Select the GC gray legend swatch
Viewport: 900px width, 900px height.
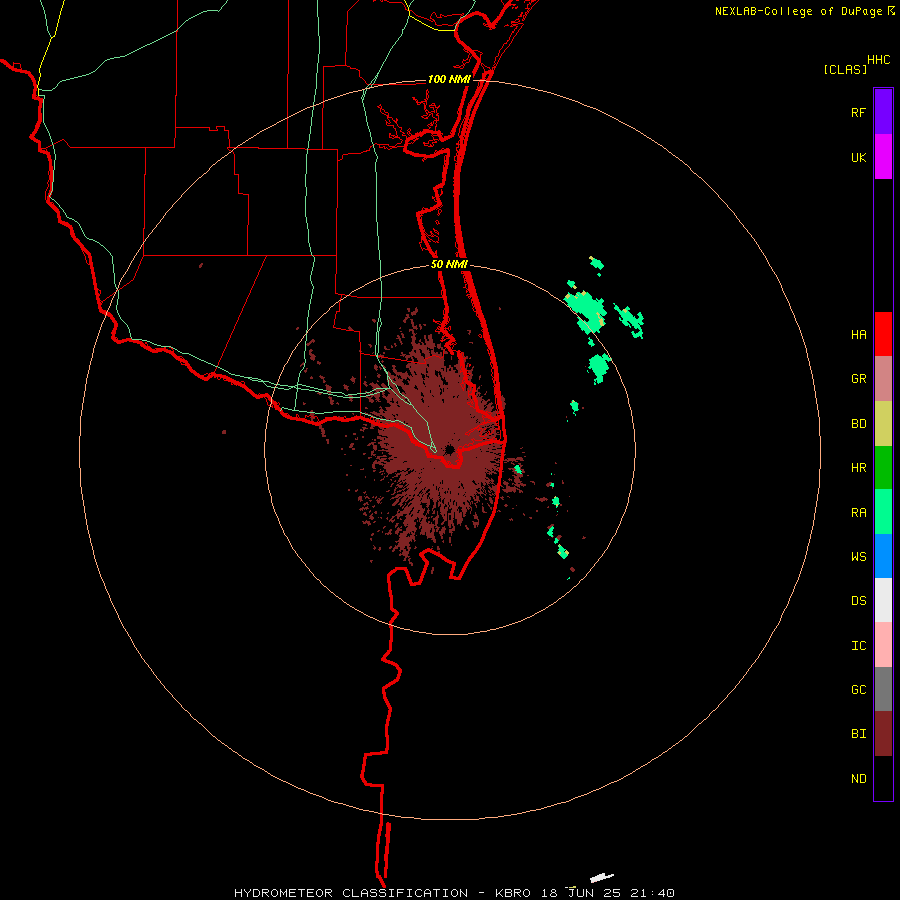(883, 689)
